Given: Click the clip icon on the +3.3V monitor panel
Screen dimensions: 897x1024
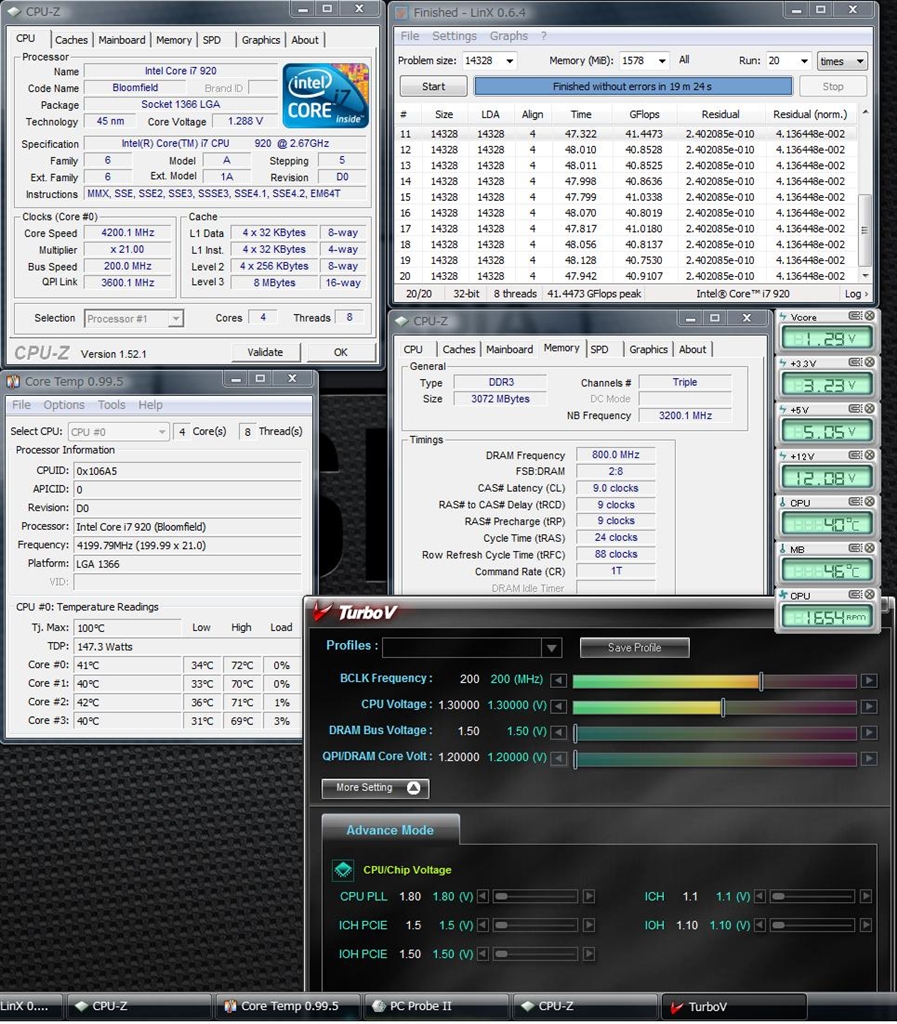Looking at the screenshot, I should point(855,362).
